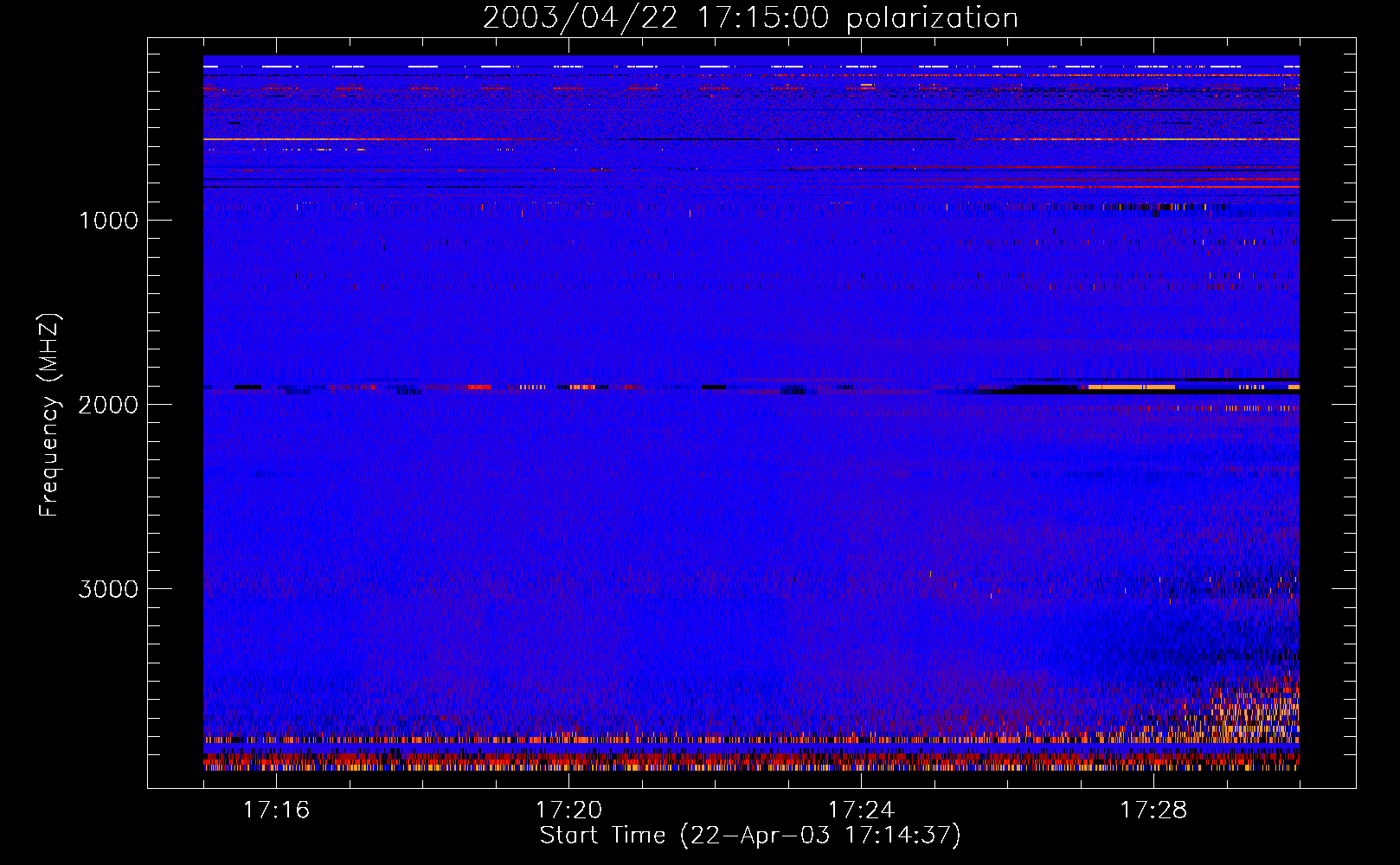Click the 1000 frequency tick label

coord(108,221)
